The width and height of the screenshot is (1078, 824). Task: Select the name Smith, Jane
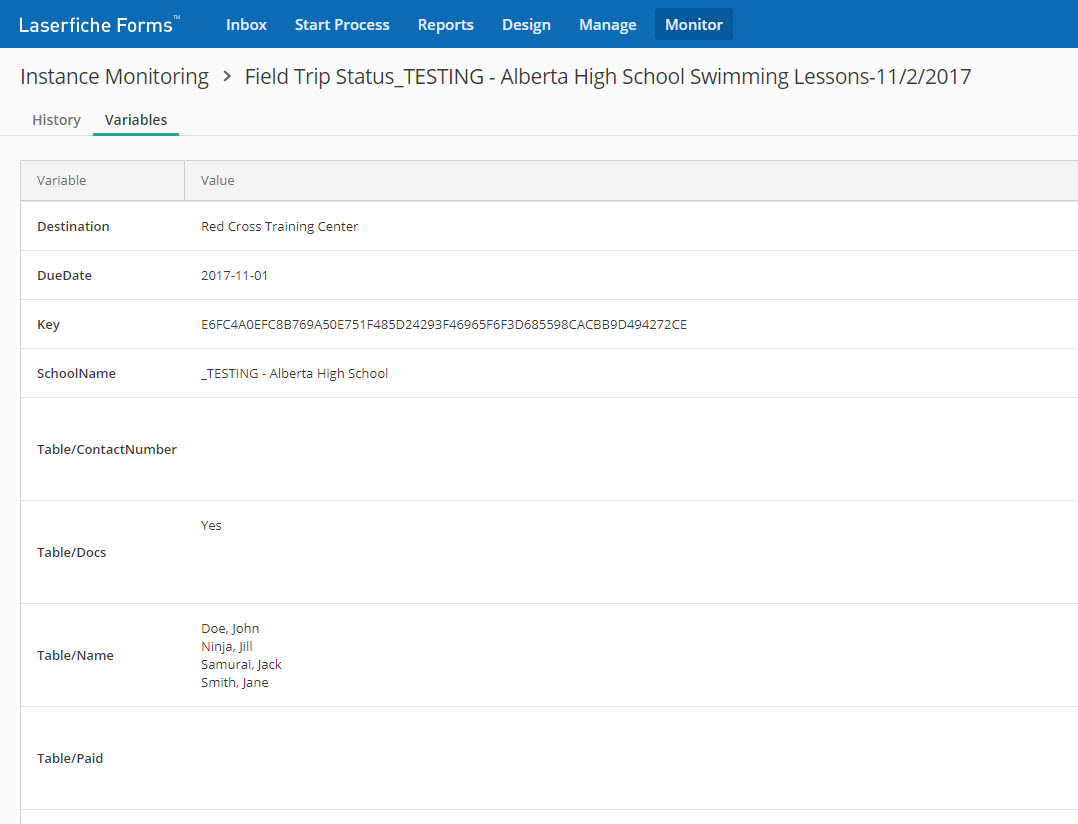(x=234, y=683)
